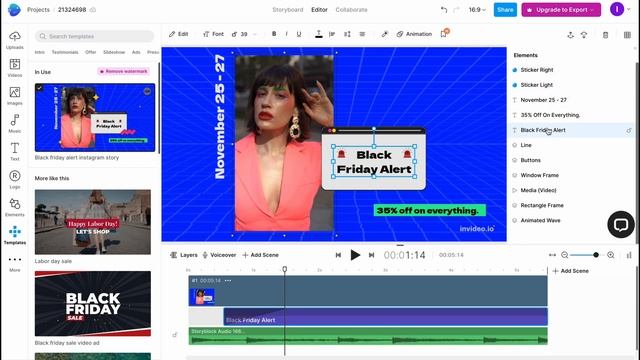Select the Text tool in sidebar
This screenshot has width=640, height=360.
tap(15, 151)
